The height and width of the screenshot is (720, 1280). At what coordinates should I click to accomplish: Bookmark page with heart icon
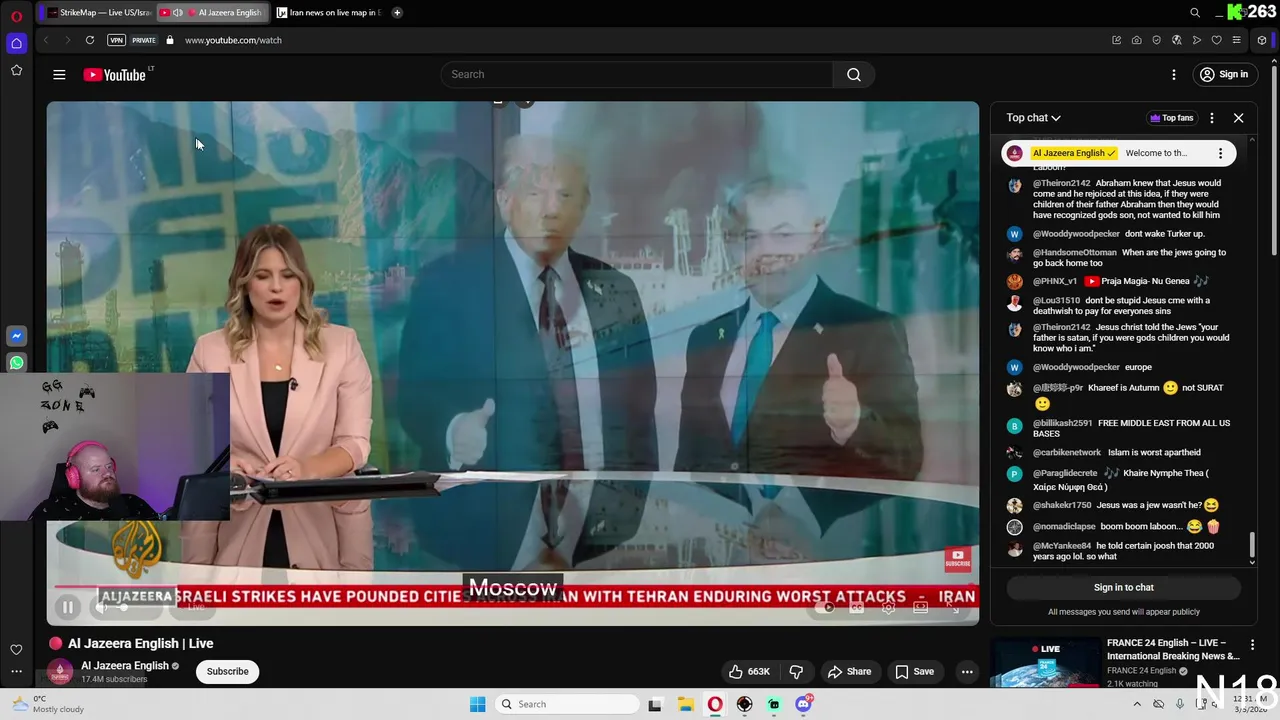click(x=1216, y=40)
